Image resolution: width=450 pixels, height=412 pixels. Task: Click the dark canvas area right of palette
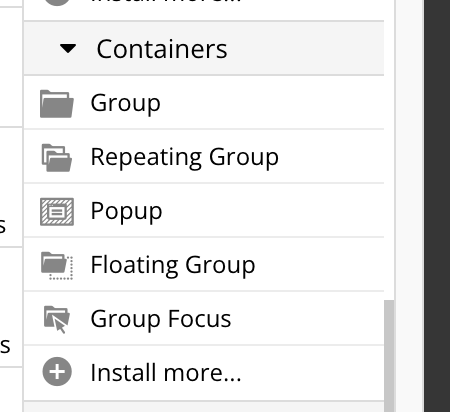coord(437,206)
